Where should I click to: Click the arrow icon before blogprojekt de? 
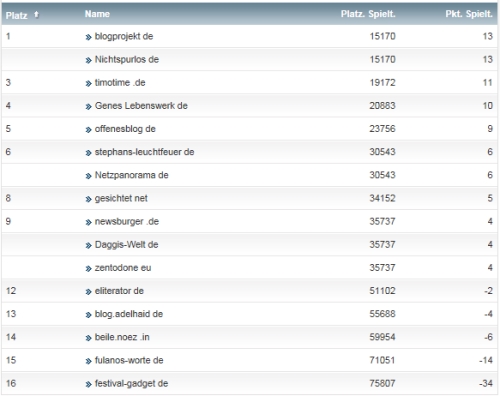(x=88, y=37)
